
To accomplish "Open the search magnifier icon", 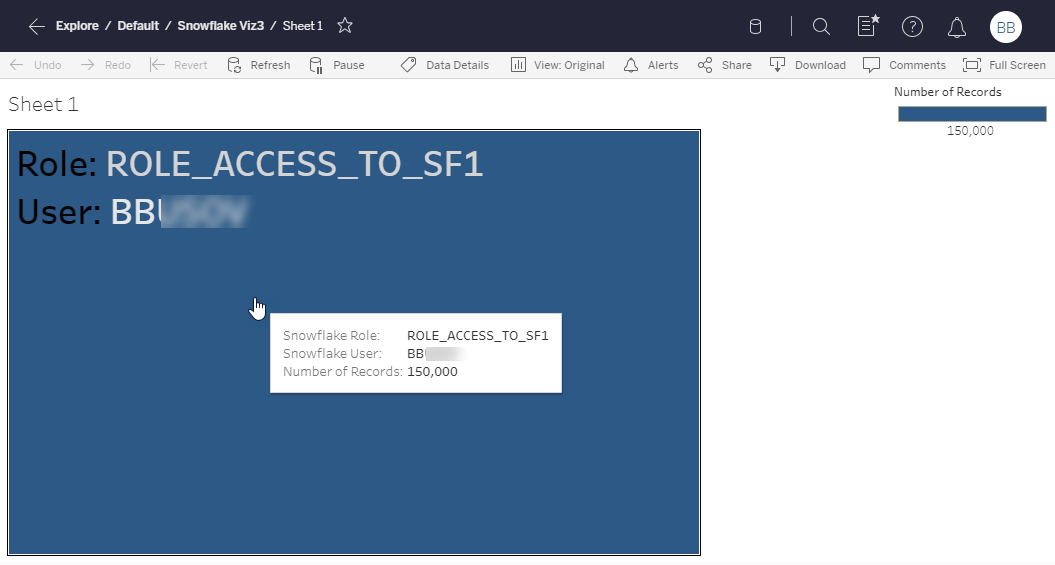I will click(821, 27).
